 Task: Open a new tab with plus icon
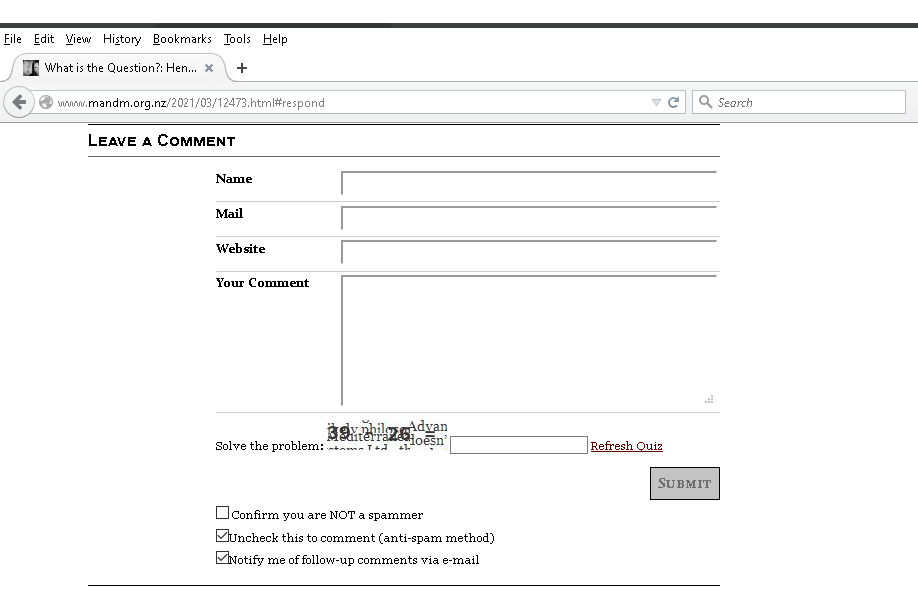click(242, 68)
